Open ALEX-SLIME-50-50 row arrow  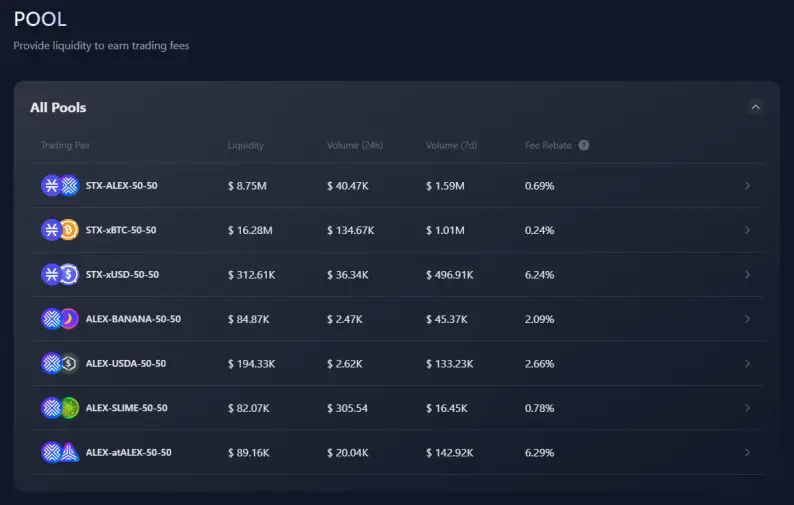click(x=747, y=408)
